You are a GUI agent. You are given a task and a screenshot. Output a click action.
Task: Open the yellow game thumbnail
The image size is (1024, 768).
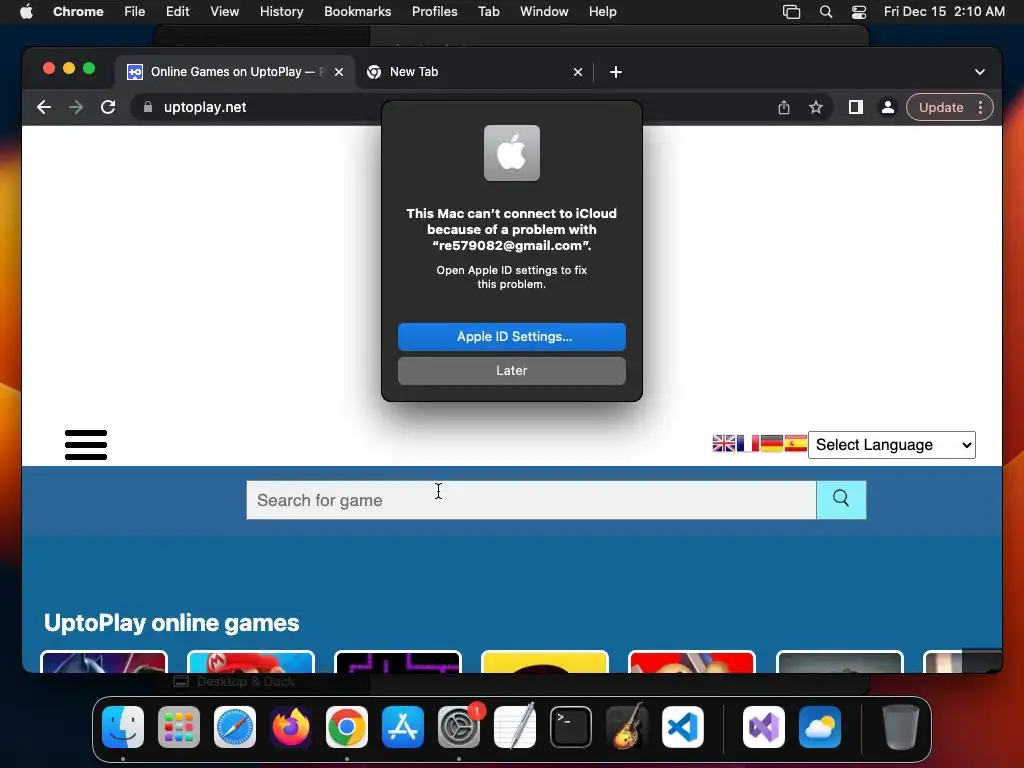coord(545,661)
